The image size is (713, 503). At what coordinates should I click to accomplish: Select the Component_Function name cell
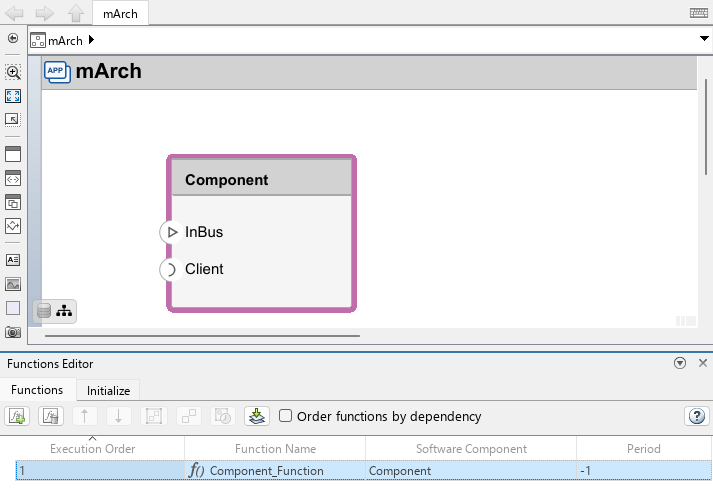275,471
